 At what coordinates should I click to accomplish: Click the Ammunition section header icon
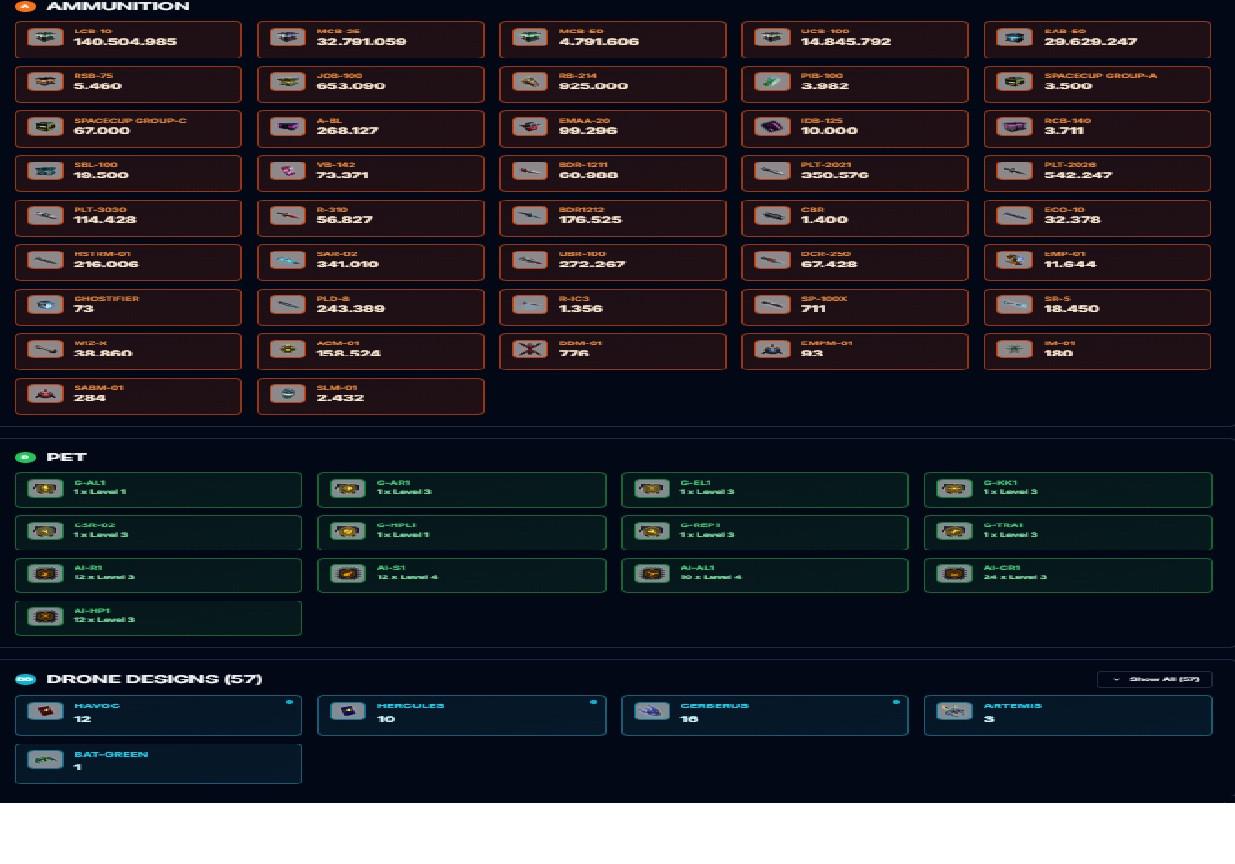[x=25, y=6]
